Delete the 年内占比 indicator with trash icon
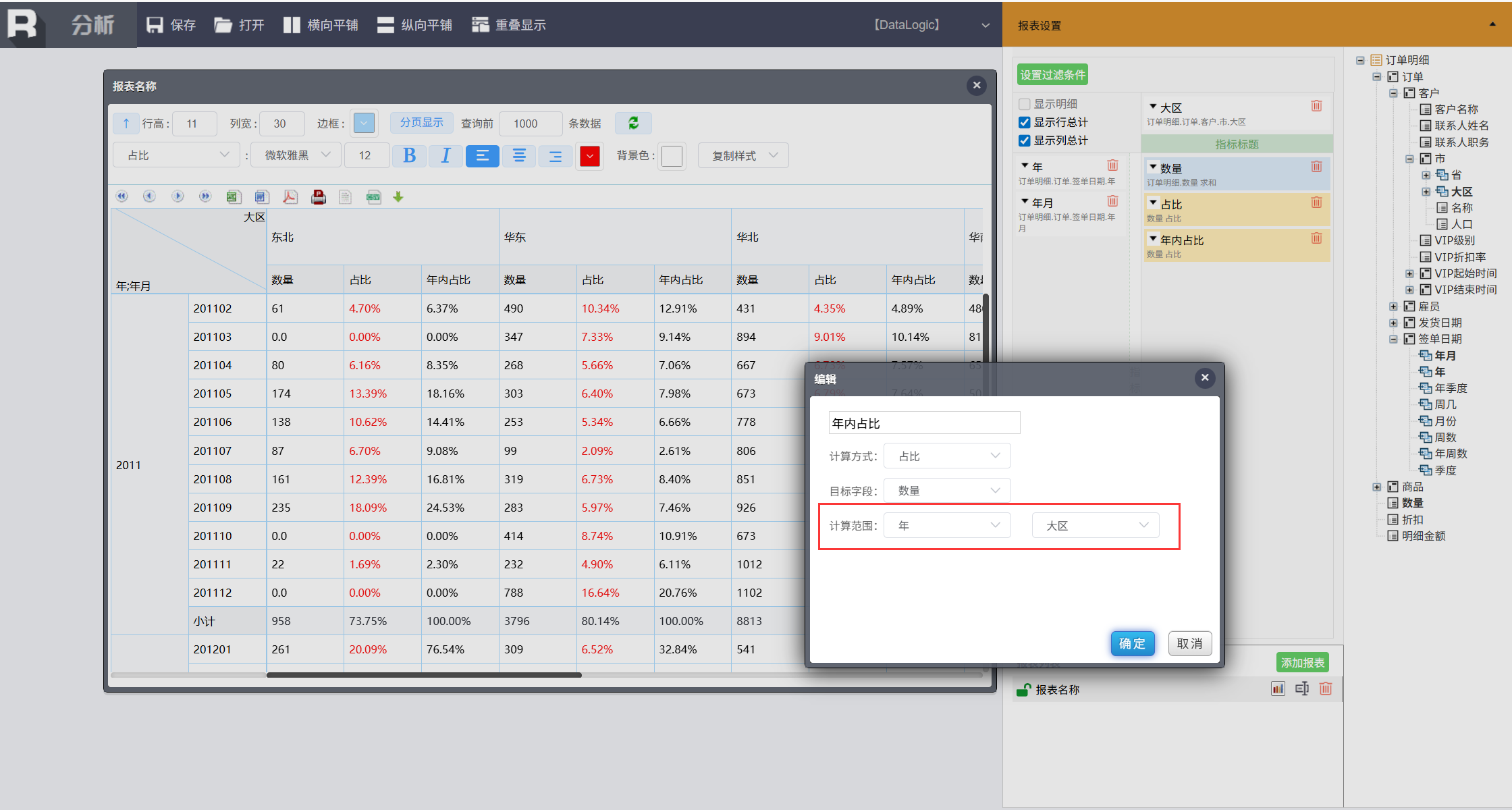The height and width of the screenshot is (810, 1512). point(1316,238)
